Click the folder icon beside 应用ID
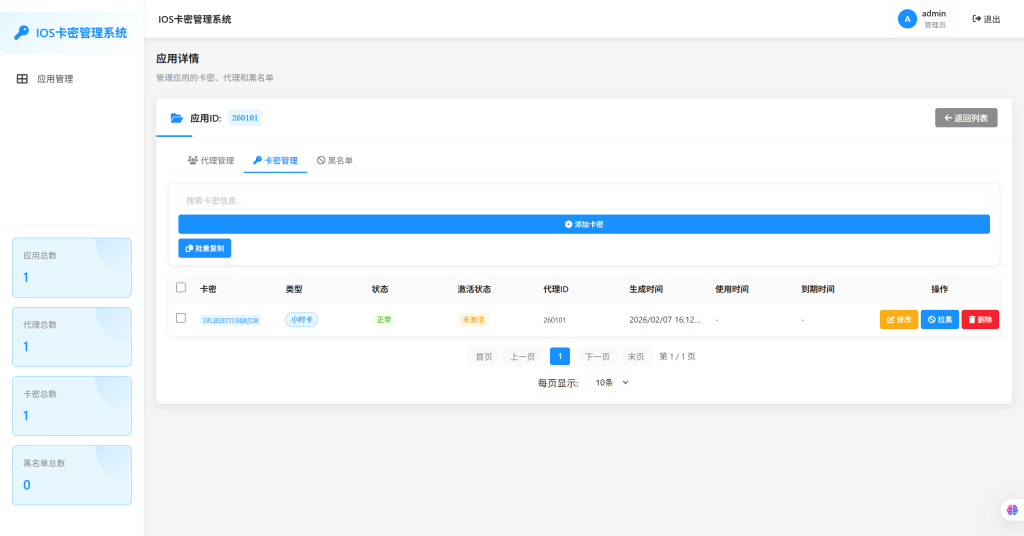The width and height of the screenshot is (1024, 536). pyautogui.click(x=177, y=118)
